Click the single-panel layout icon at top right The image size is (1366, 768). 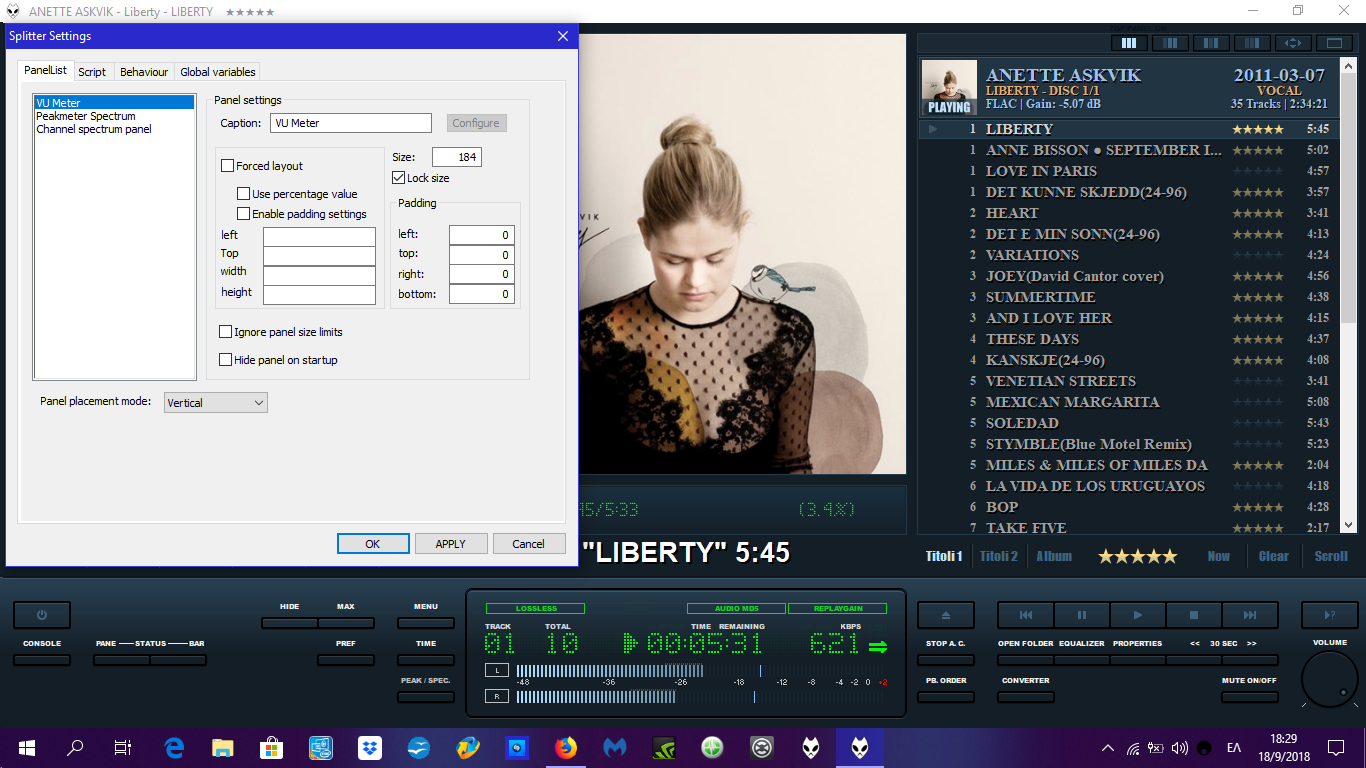[x=1334, y=43]
